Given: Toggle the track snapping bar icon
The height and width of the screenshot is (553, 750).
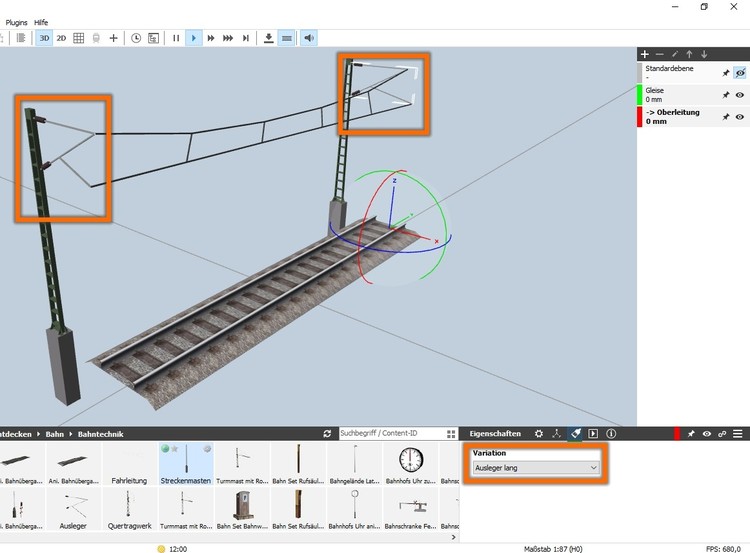Looking at the screenshot, I should [x=287, y=38].
